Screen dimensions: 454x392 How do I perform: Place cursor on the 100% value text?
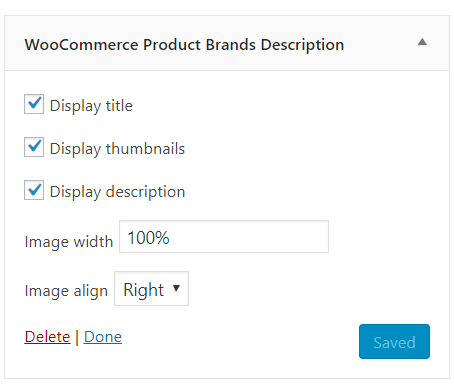pos(148,238)
